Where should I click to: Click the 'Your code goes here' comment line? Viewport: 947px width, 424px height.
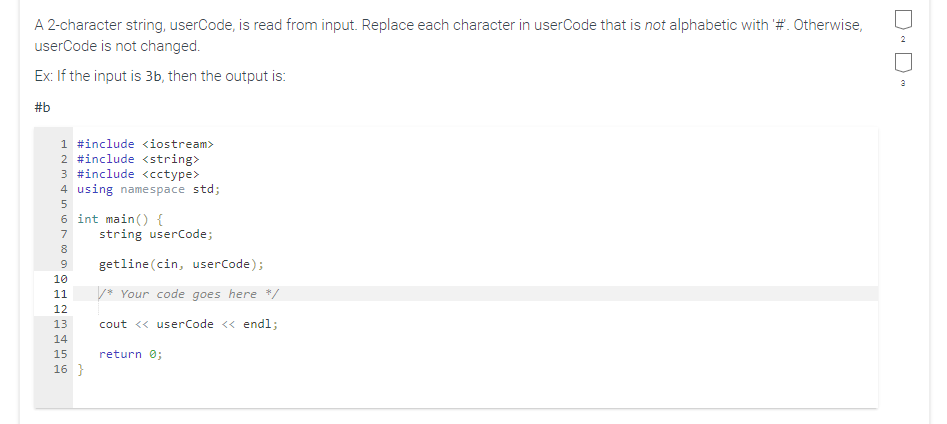point(188,294)
